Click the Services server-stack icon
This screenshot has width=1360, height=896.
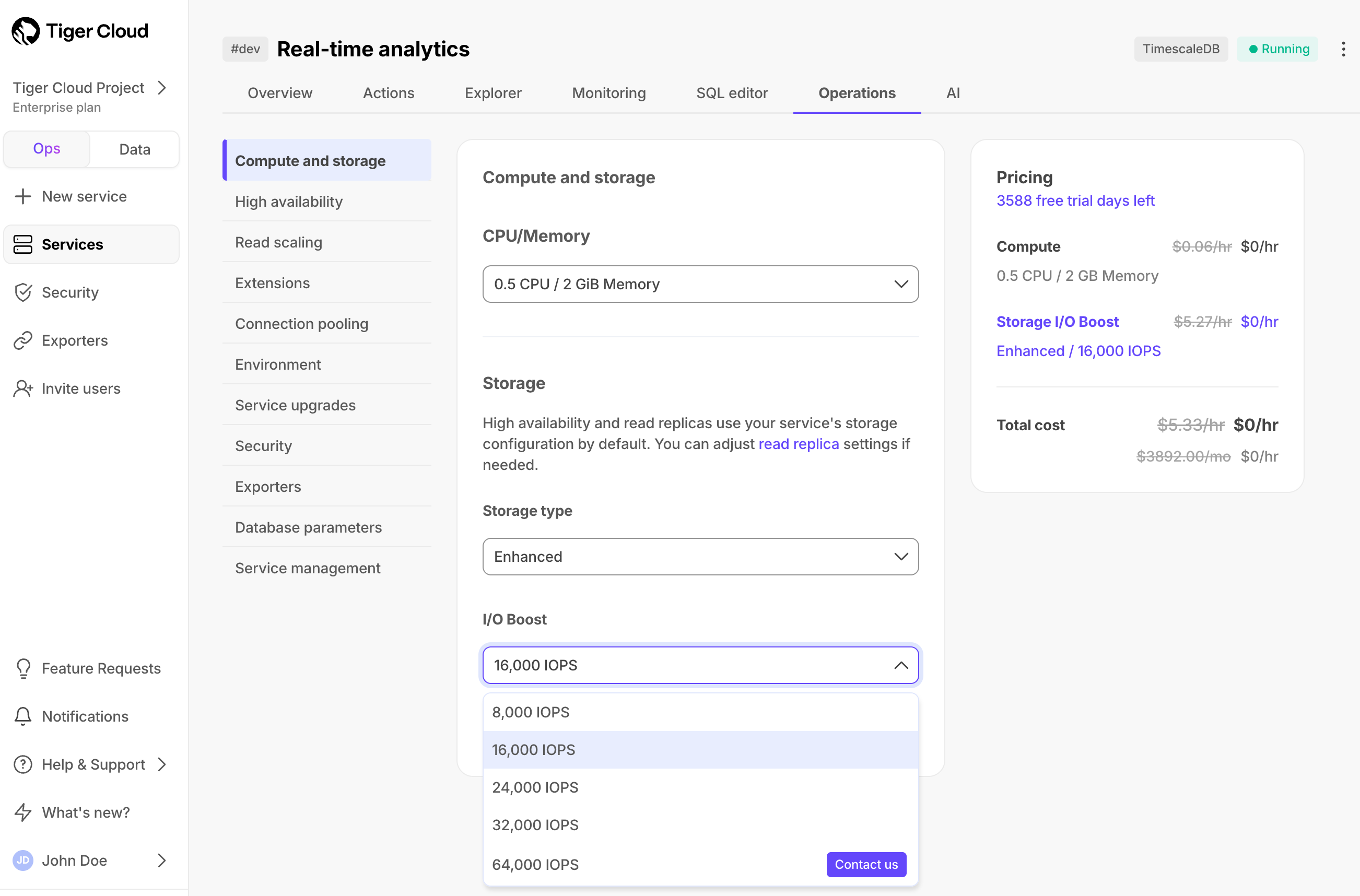pyautogui.click(x=23, y=244)
